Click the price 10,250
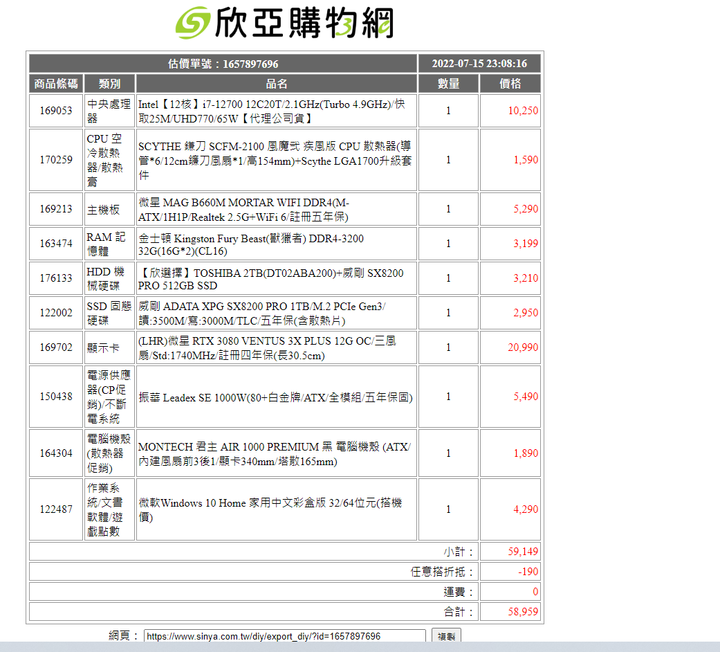This screenshot has height=652, width=720. point(523,111)
